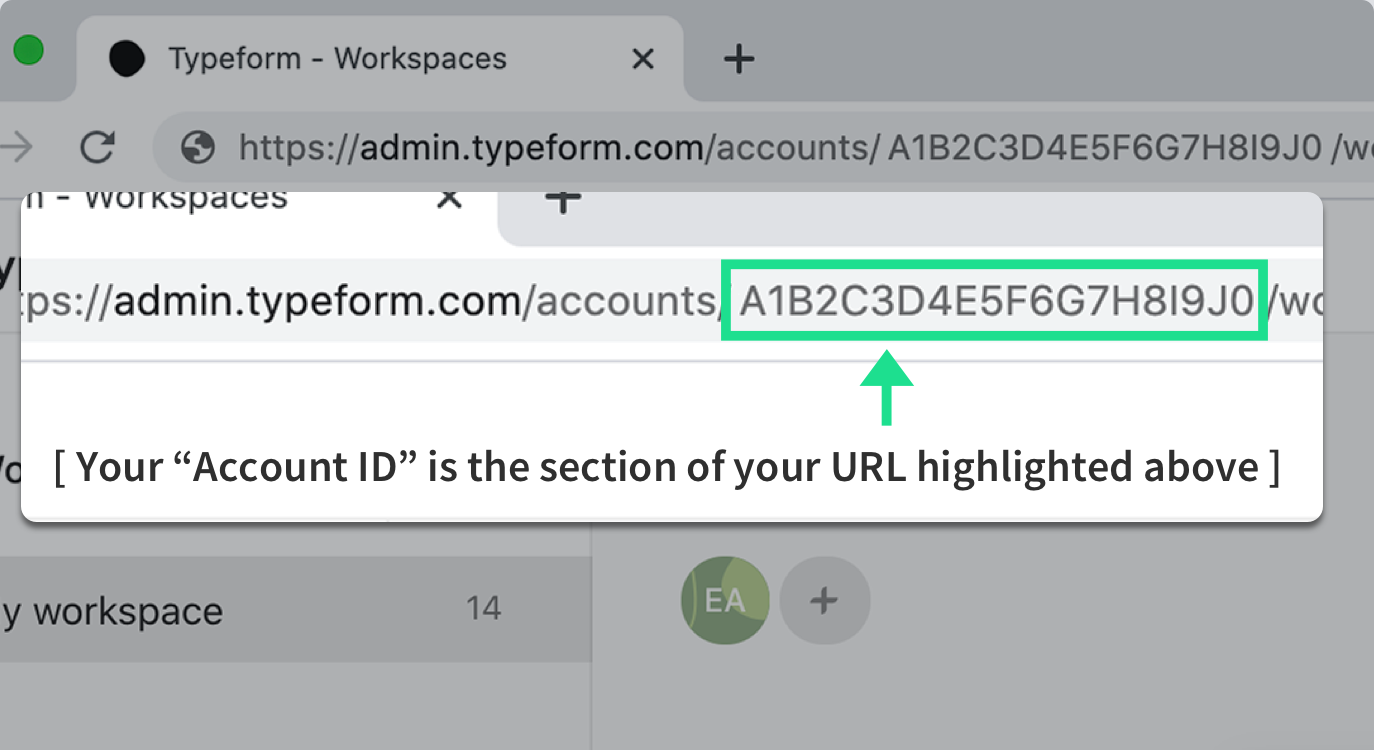Click the close X in the zoomed inset tab
Viewport: 1374px width, 750px height.
point(450,199)
